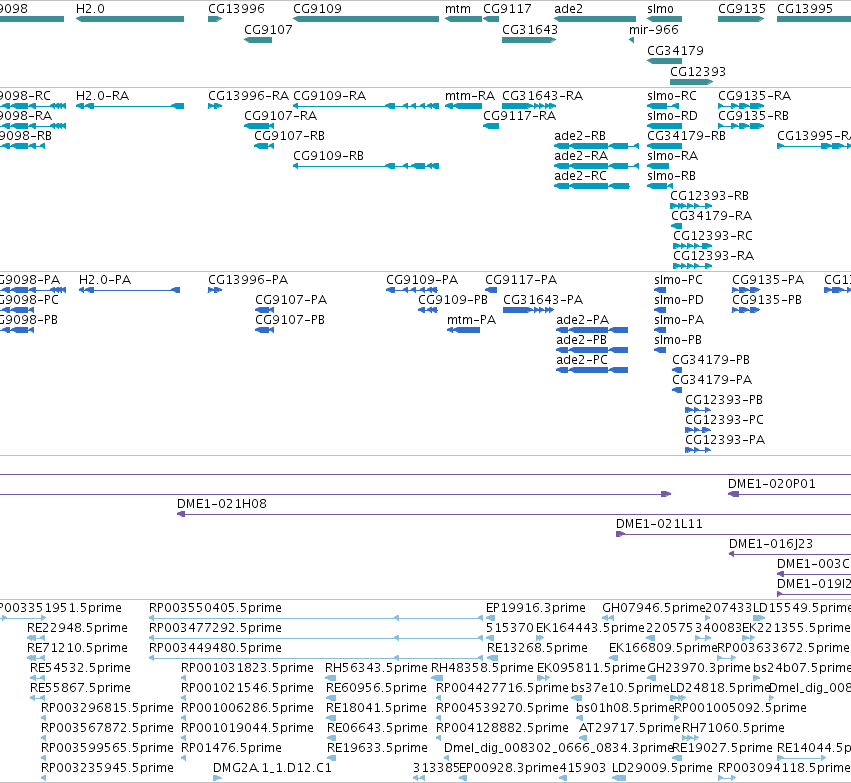This screenshot has width=851, height=783.
Task: Click the CG13996-RA transcript label
Action: pyautogui.click(x=249, y=96)
